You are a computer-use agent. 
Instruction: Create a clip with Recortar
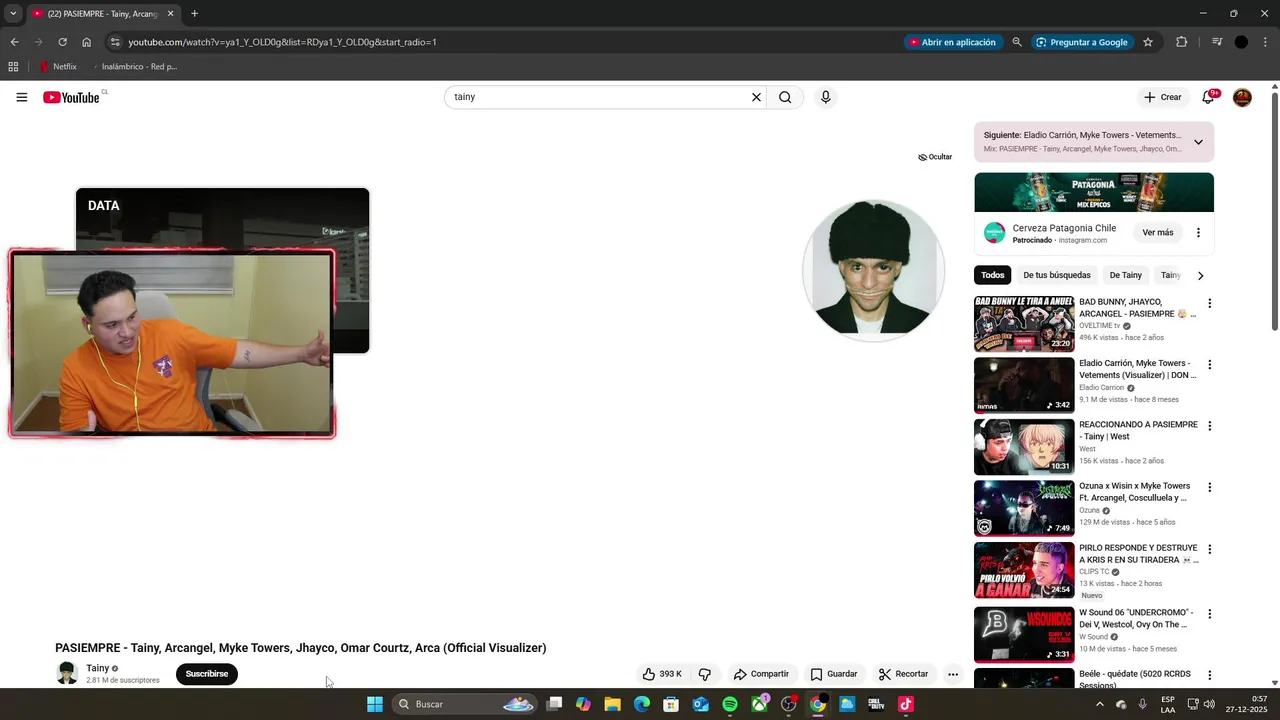tap(903, 674)
